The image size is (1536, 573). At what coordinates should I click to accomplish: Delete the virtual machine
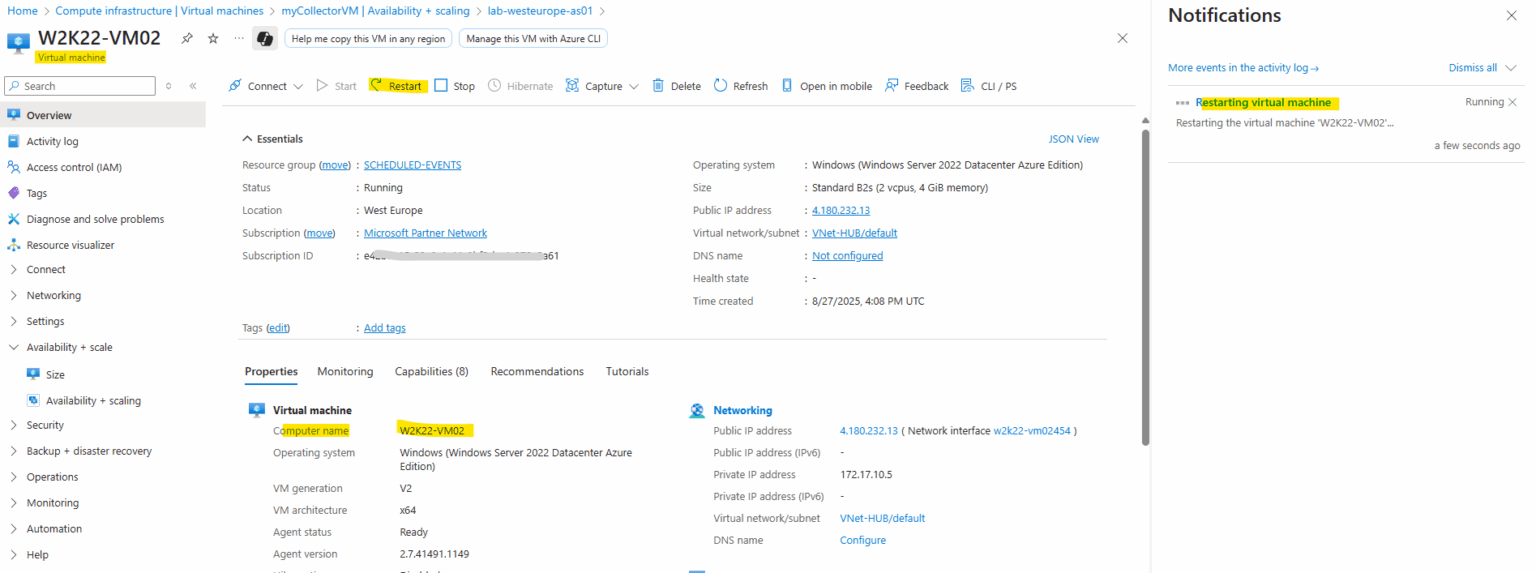point(676,86)
